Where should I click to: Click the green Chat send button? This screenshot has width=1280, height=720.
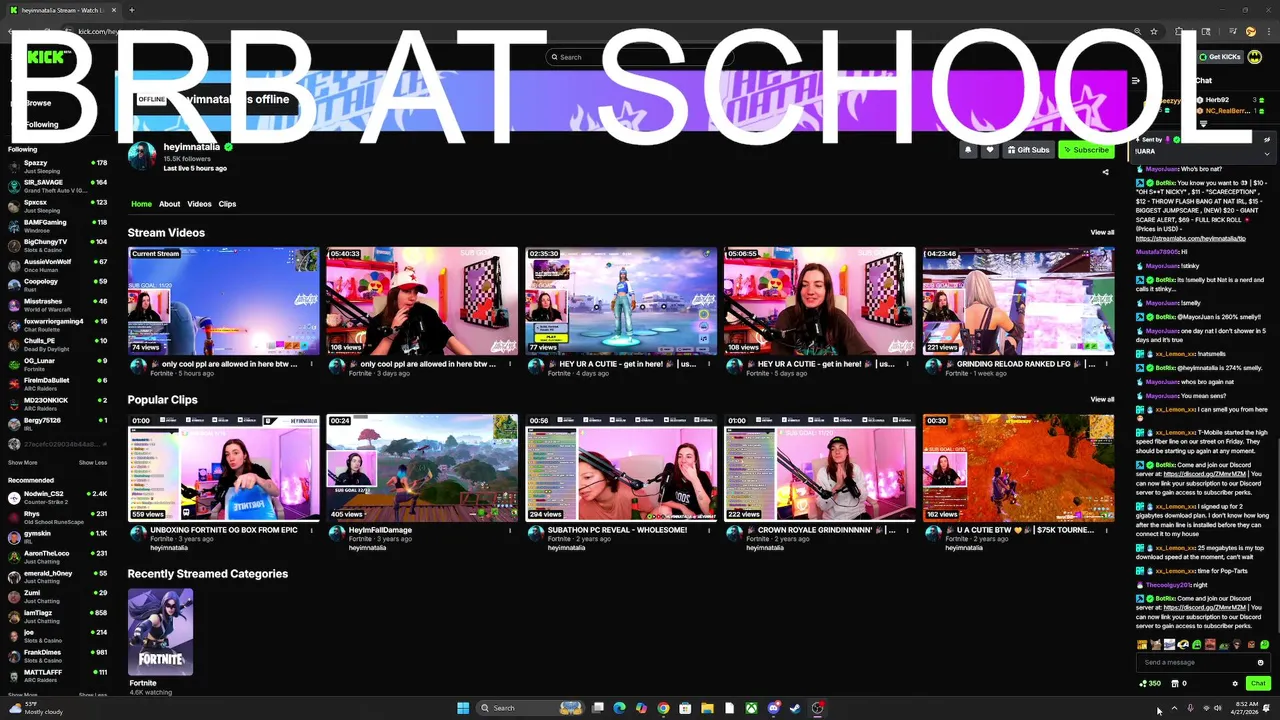coord(1258,684)
